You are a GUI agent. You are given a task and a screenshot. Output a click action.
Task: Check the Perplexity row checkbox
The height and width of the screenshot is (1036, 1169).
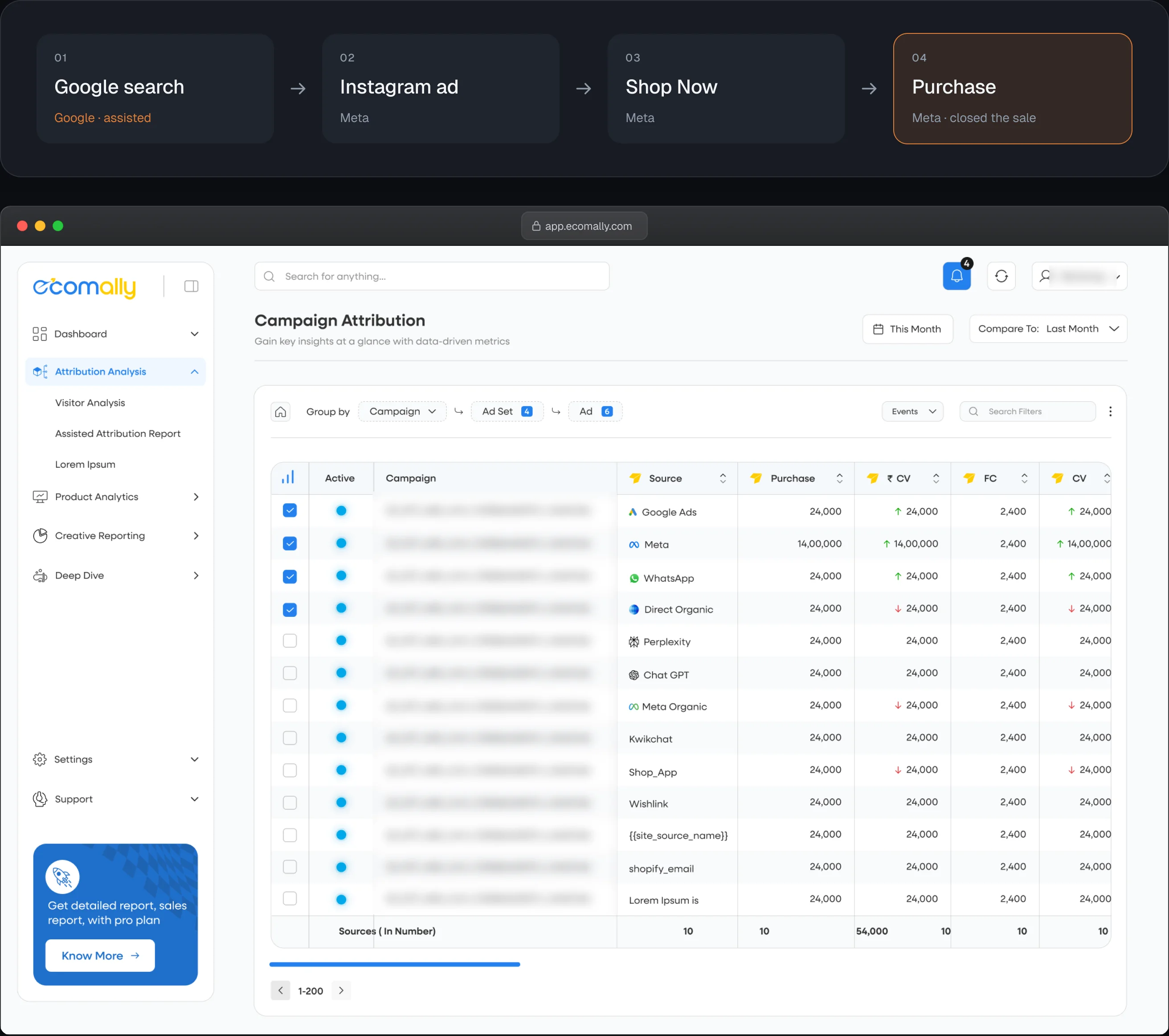point(290,640)
